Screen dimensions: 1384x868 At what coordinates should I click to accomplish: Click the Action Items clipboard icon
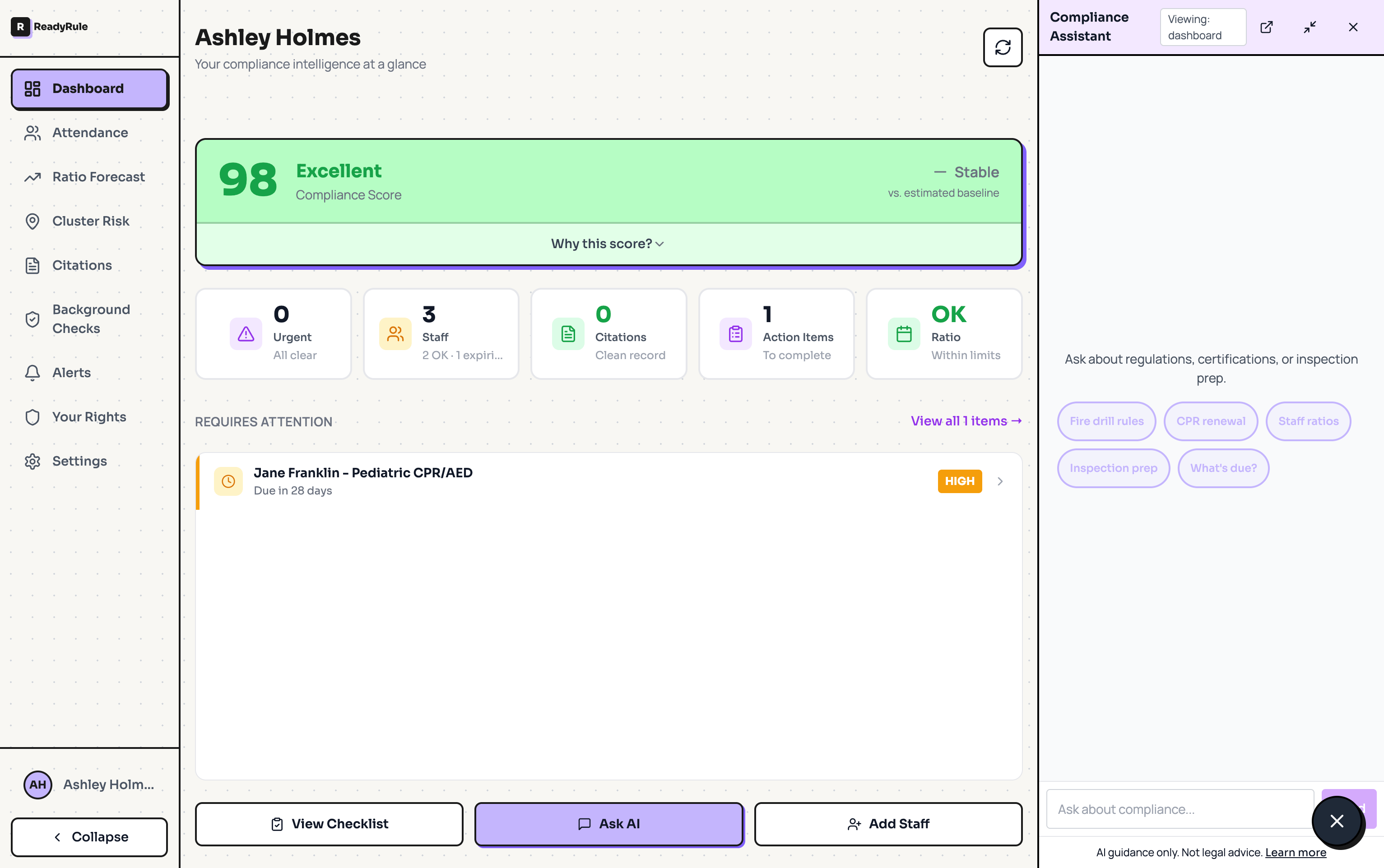(735, 334)
